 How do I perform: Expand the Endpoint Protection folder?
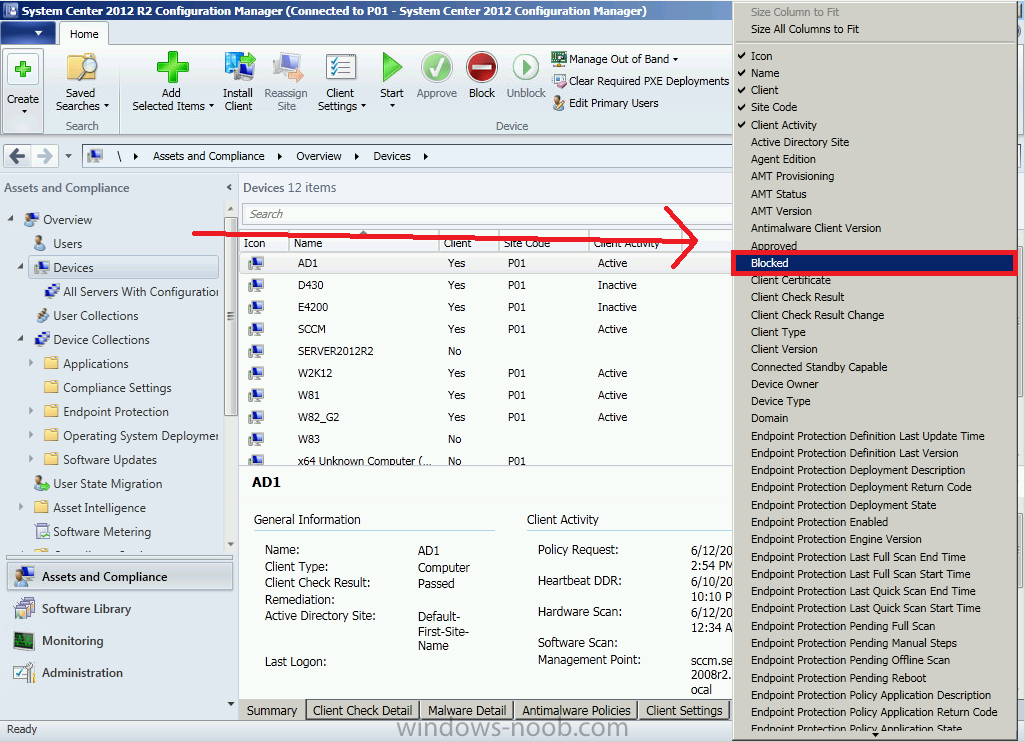tap(31, 411)
